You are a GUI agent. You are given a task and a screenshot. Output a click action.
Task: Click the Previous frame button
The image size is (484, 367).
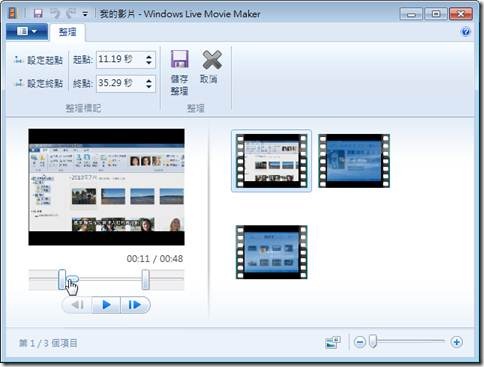point(77,305)
